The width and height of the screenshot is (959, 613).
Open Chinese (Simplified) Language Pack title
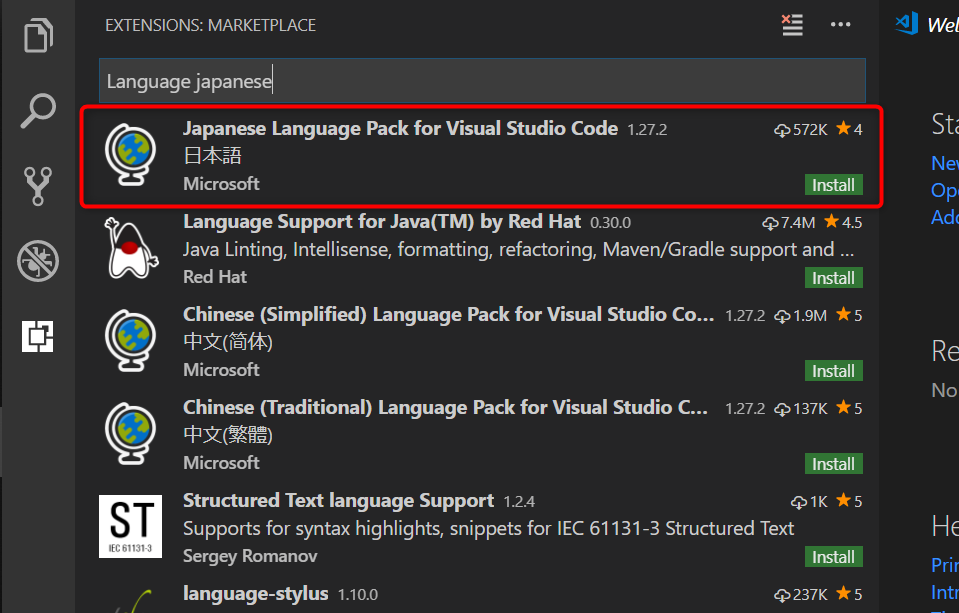pos(448,314)
